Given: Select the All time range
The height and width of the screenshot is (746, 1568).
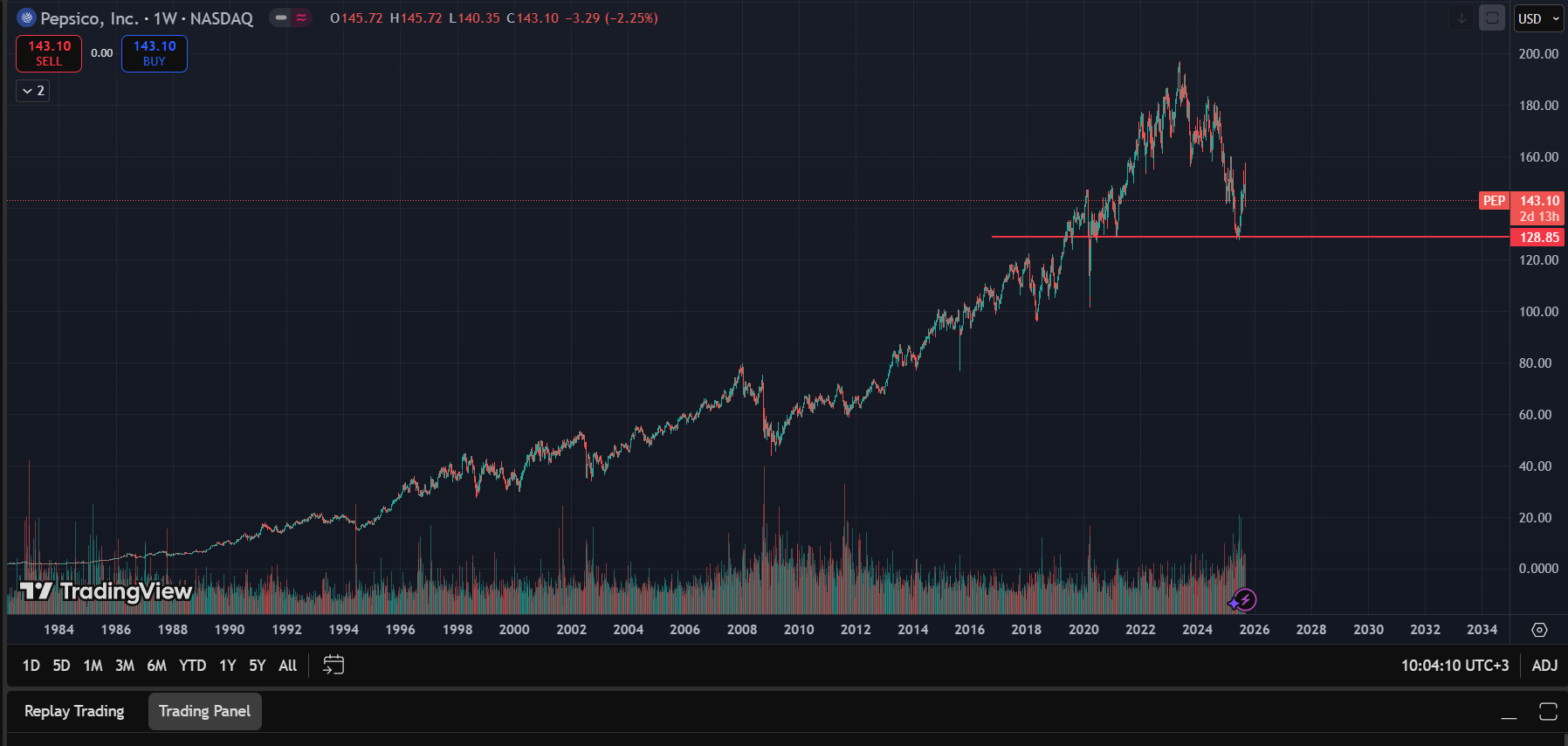Looking at the screenshot, I should tap(288, 666).
